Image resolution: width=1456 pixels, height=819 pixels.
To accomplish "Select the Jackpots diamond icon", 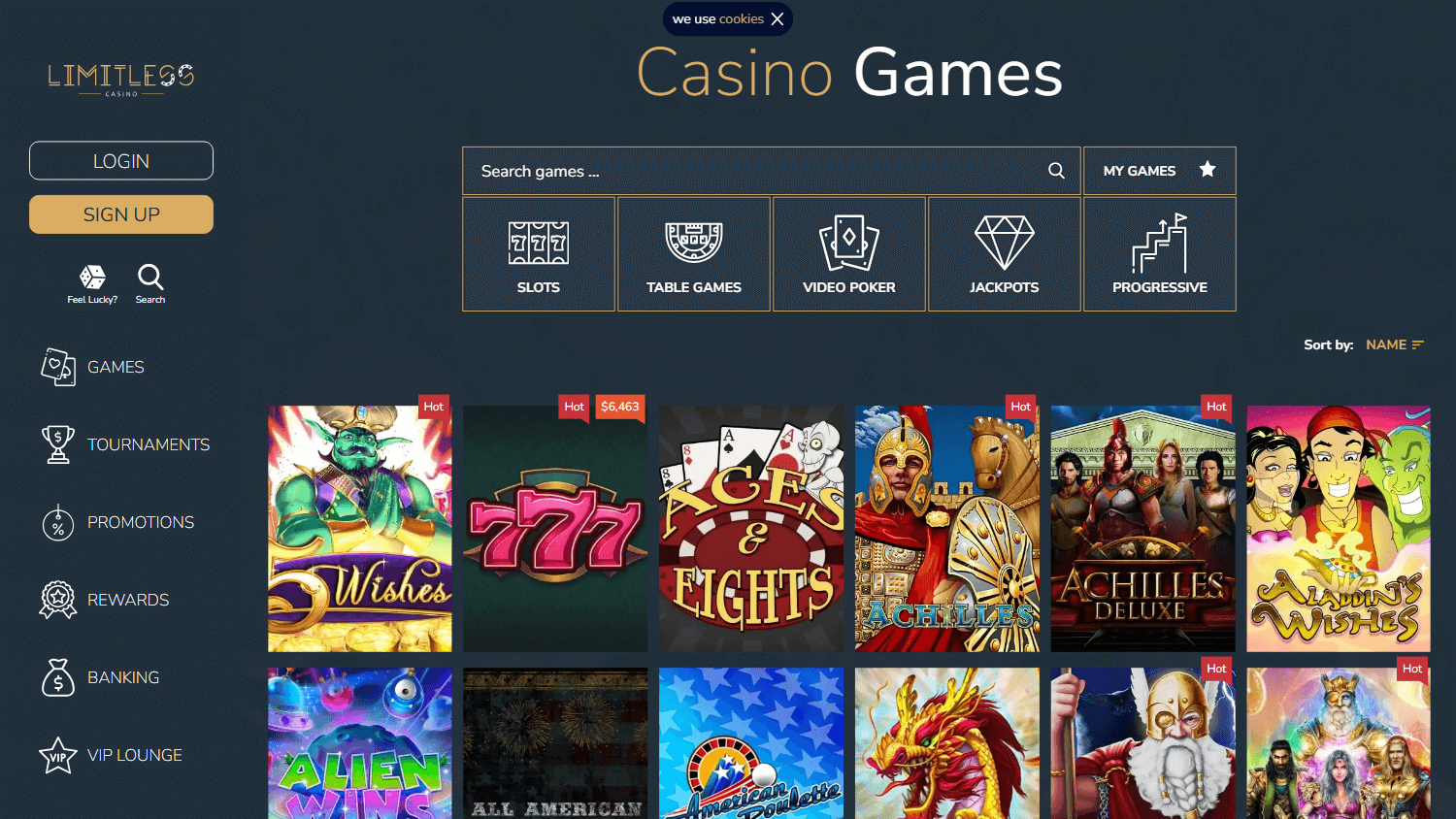I will click(x=1005, y=243).
